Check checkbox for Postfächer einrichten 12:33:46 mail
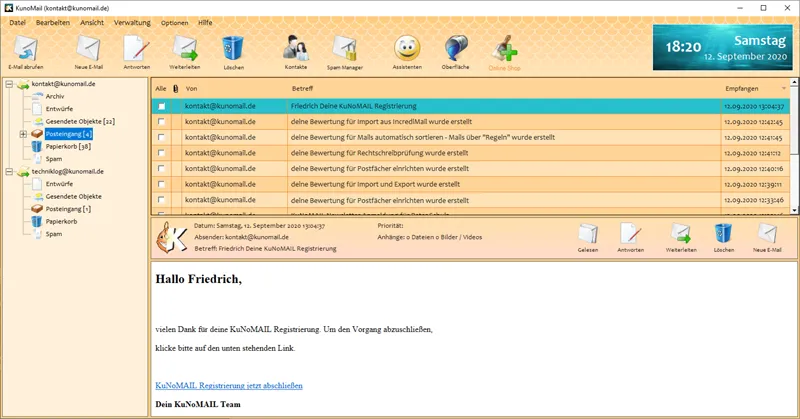This screenshot has height=419, width=800. click(x=162, y=200)
